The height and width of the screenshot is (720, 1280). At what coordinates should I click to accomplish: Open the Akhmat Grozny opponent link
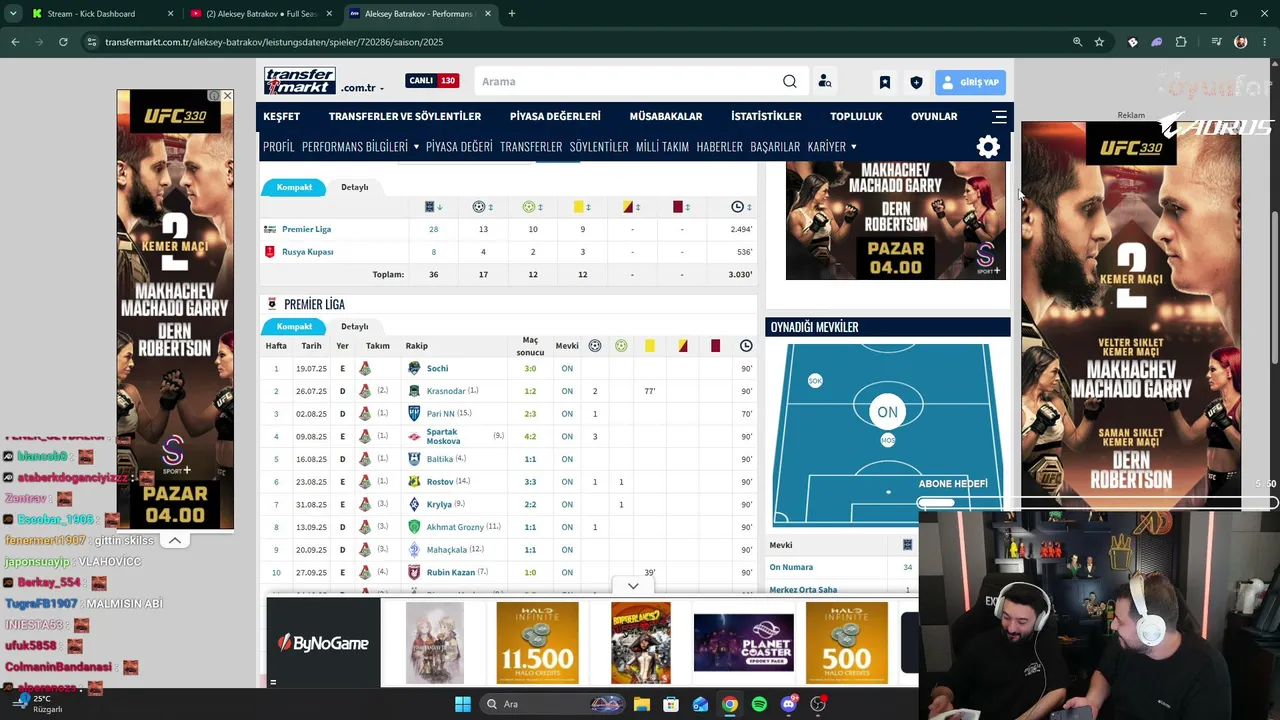(455, 527)
